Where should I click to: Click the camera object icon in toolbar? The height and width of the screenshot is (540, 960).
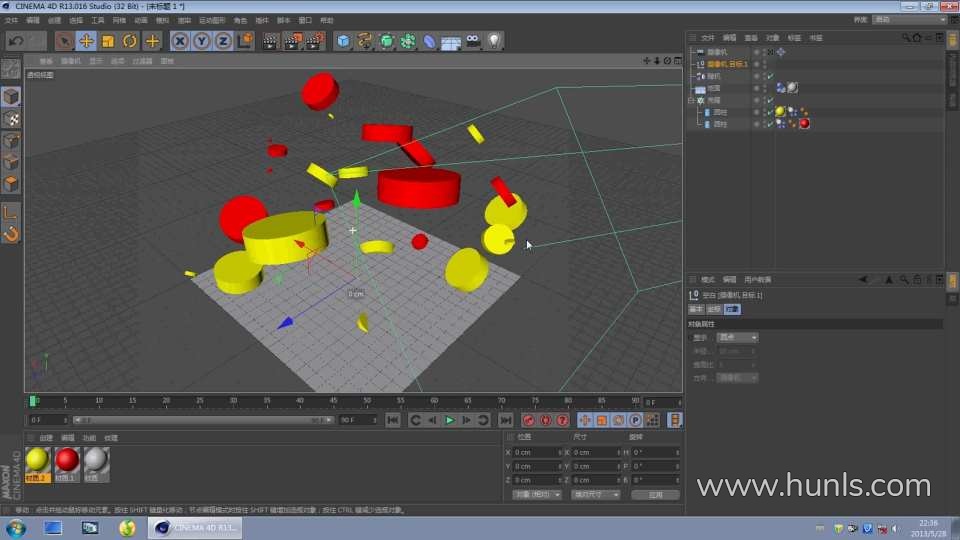472,41
